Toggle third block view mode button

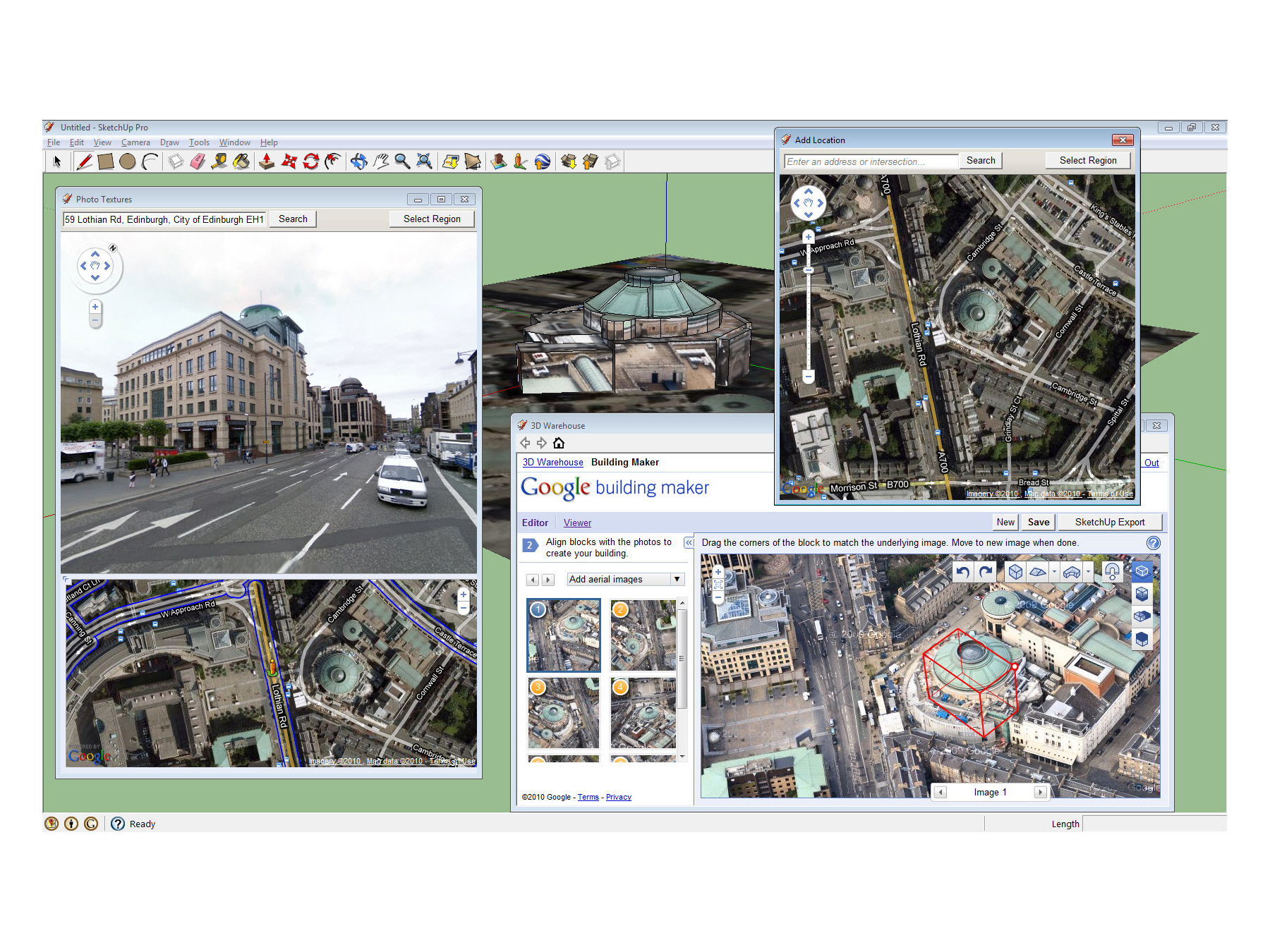point(1142,616)
